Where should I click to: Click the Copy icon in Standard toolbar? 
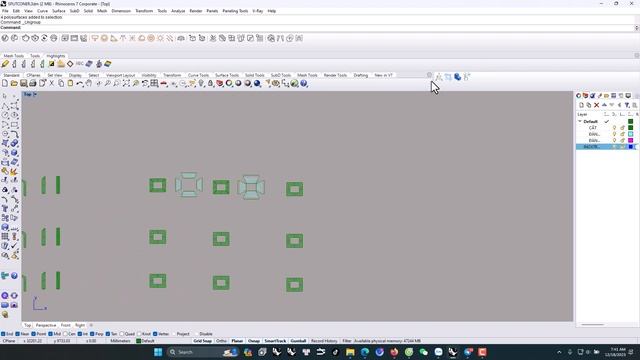[x=61, y=83]
